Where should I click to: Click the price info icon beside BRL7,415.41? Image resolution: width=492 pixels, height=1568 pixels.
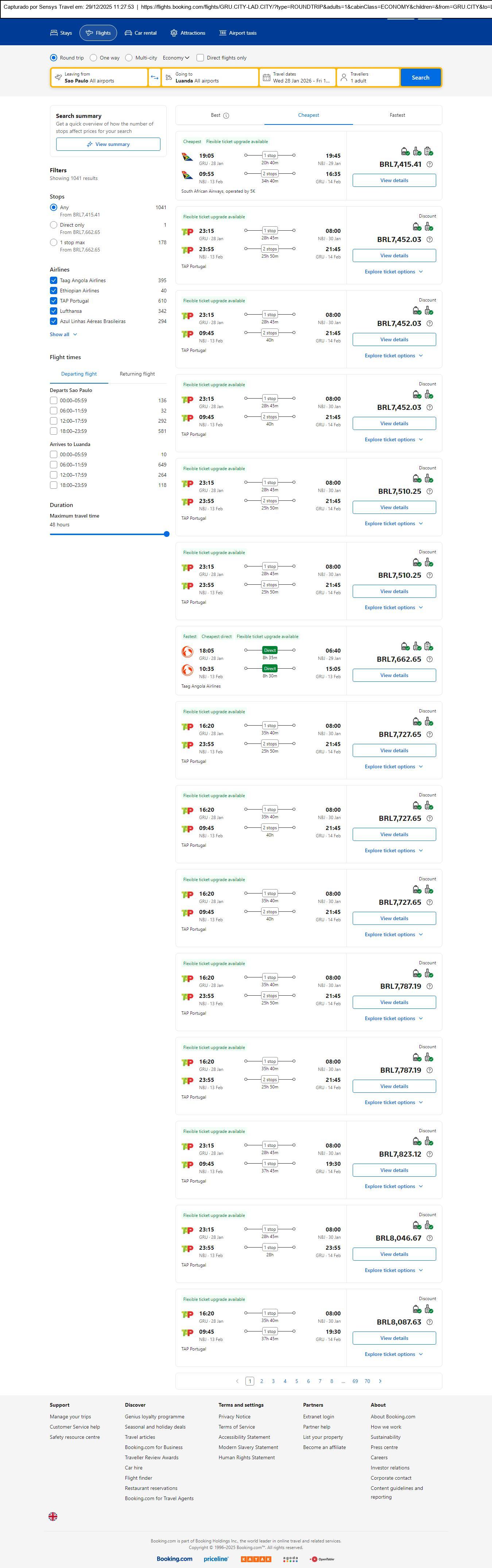tap(429, 164)
